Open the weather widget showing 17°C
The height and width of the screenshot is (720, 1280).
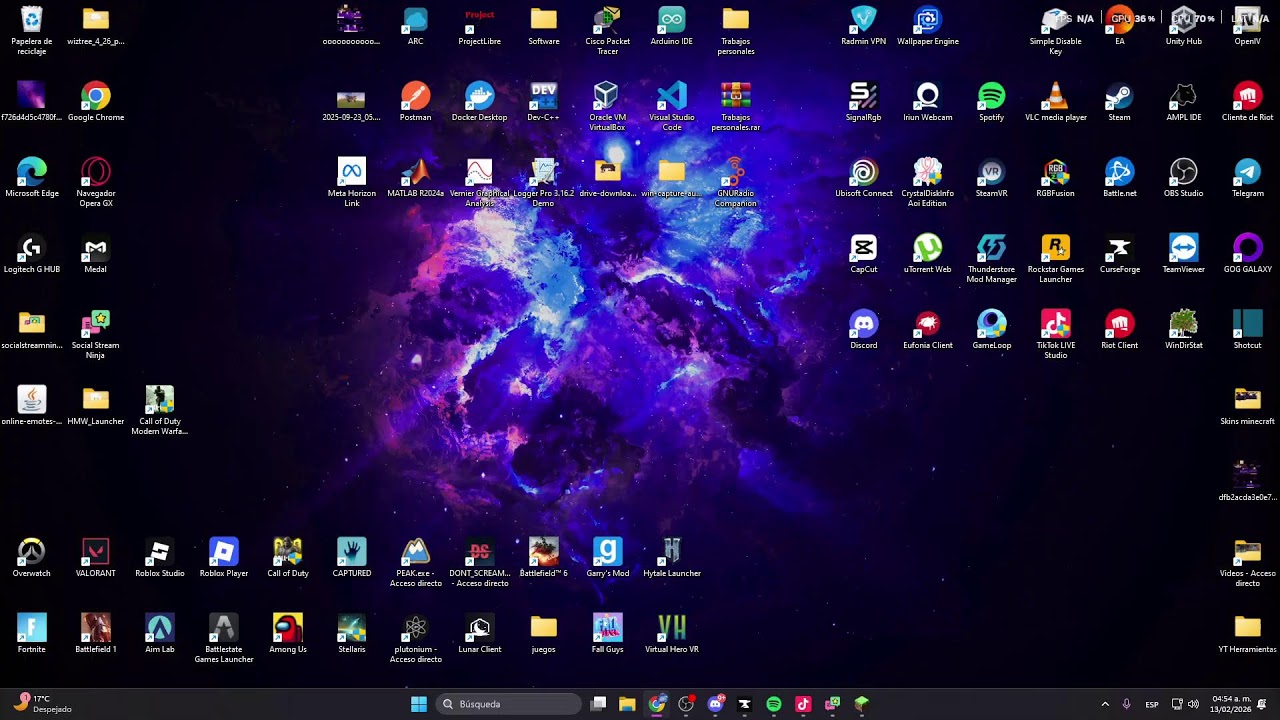[43, 704]
